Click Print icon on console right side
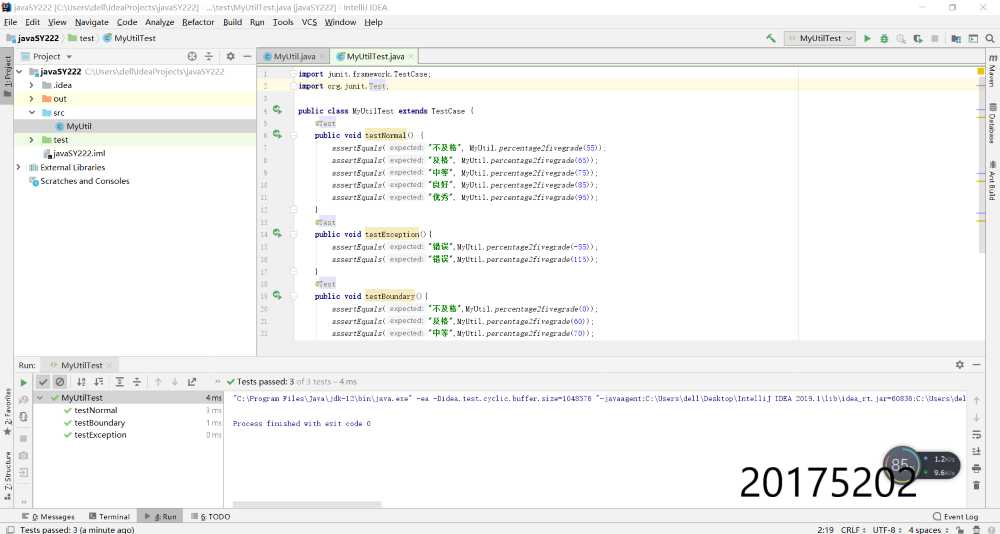 coord(976,468)
